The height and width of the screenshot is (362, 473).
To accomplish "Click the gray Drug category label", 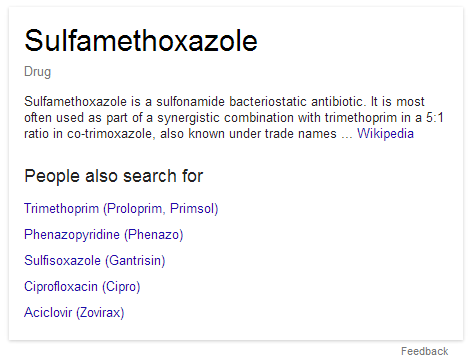I will tap(38, 72).
